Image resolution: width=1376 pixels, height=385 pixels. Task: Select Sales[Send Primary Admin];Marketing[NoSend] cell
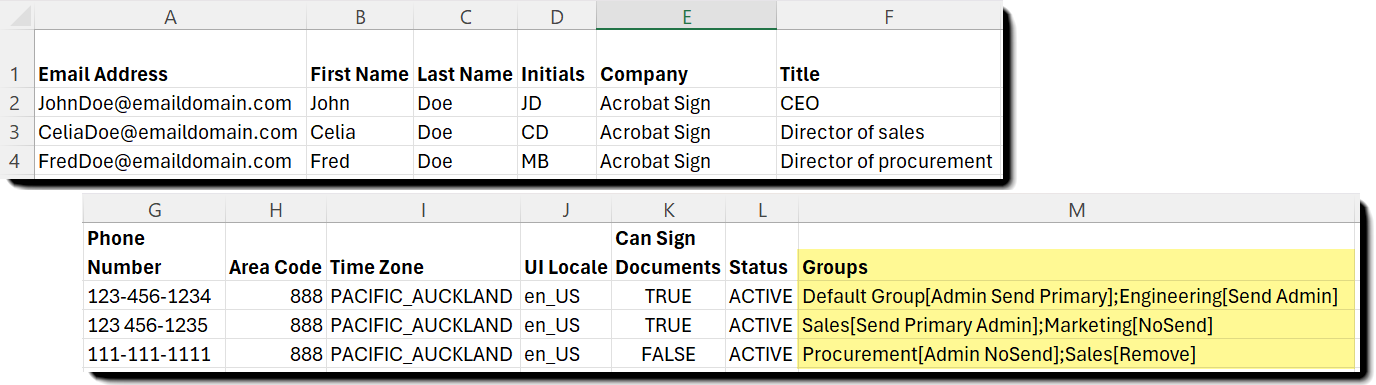1076,325
